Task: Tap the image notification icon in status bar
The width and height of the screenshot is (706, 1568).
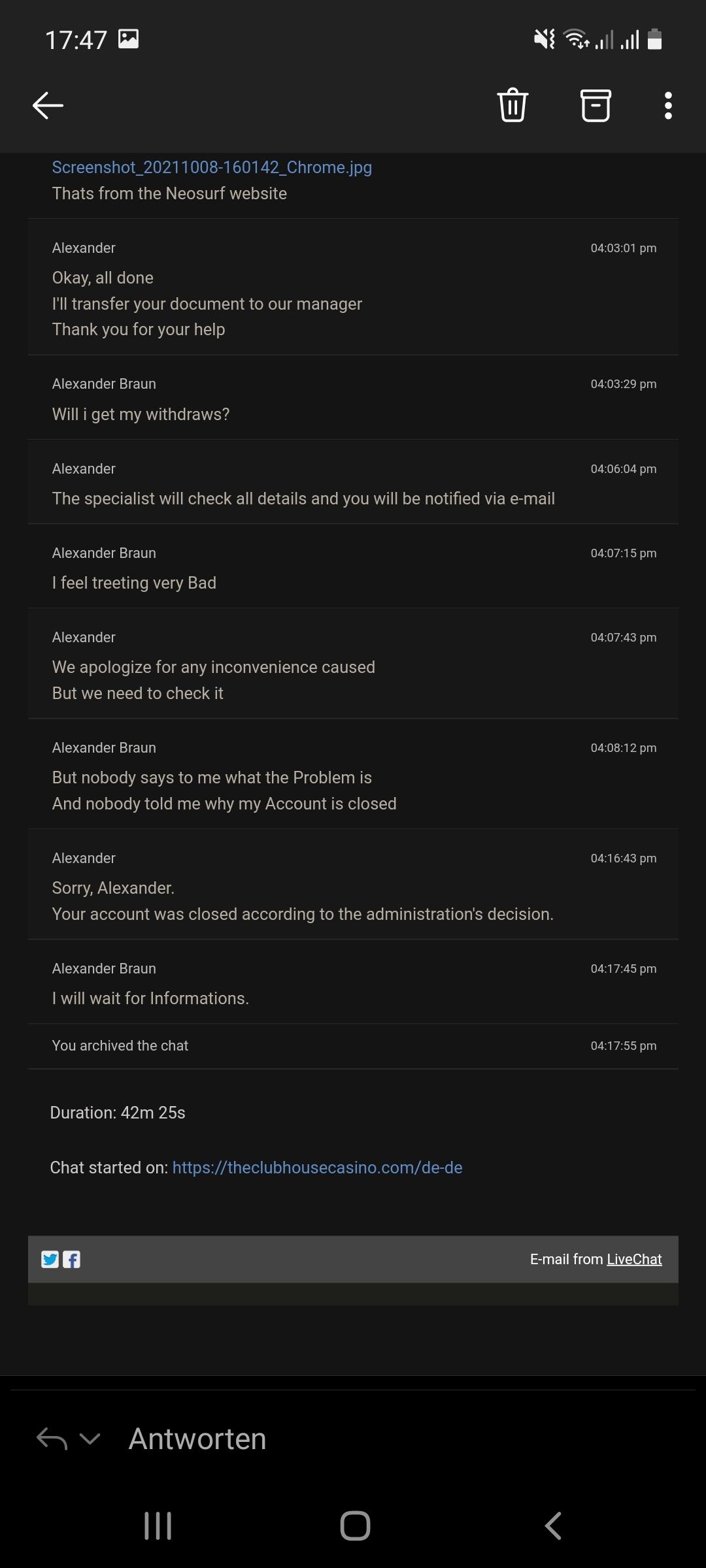Action: coord(128,39)
